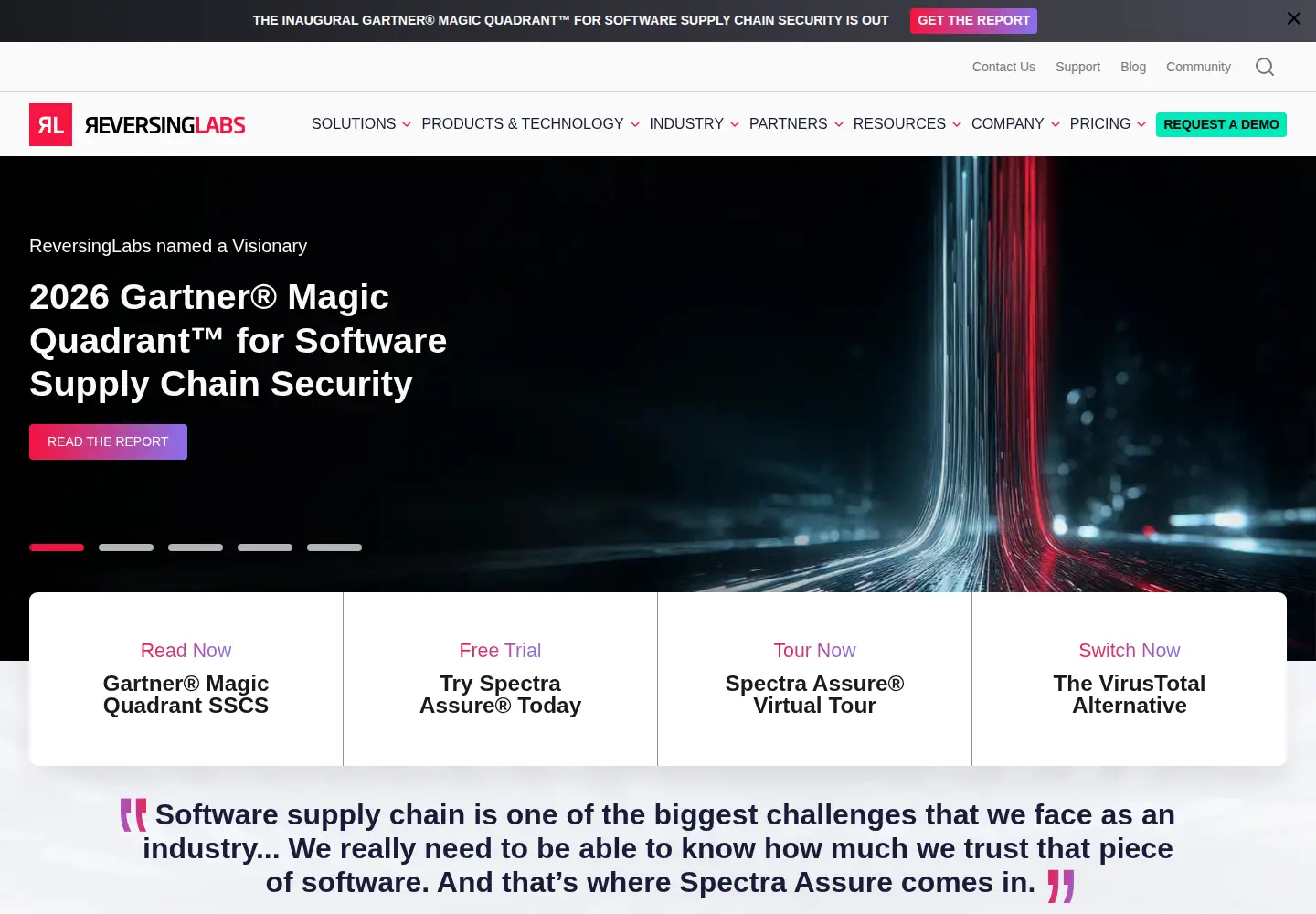
Task: Expand Solutions dropdown chevron
Action: tap(407, 124)
